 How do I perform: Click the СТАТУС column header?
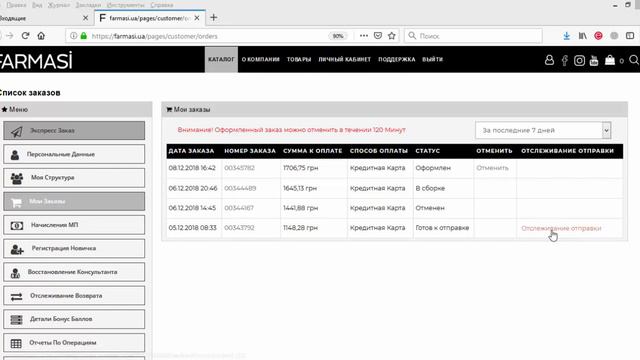pos(428,151)
